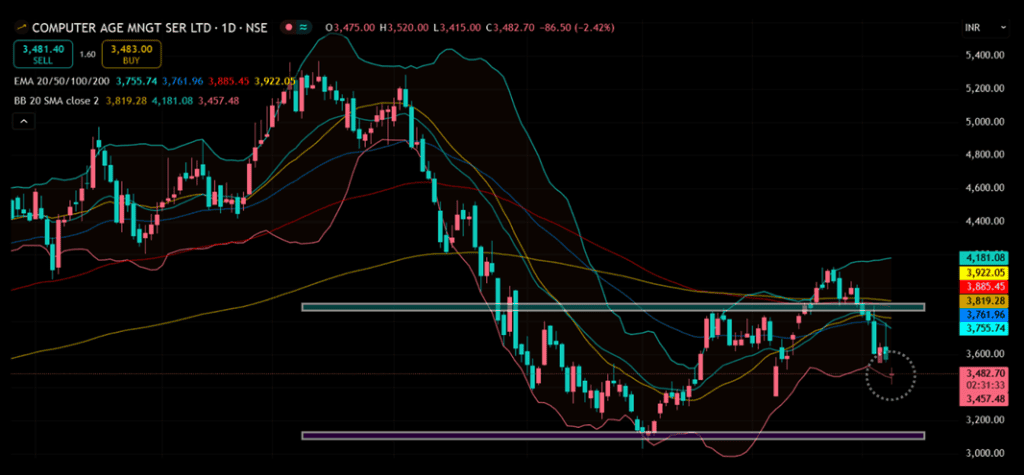Click the high price H3,520.00 in header
Screen dimensions: 1024x475
click(x=405, y=27)
